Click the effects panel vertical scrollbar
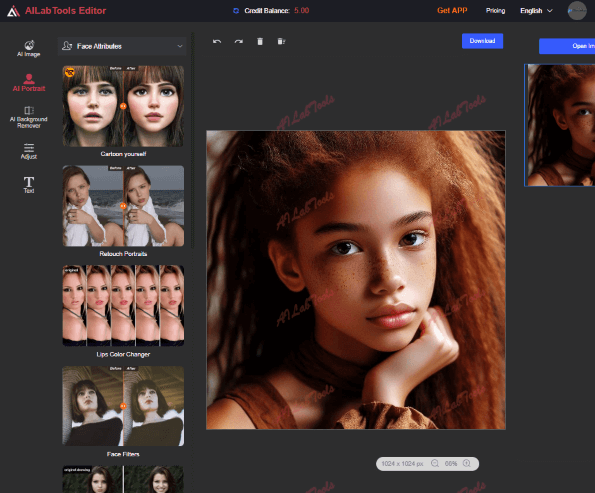 pos(192,140)
